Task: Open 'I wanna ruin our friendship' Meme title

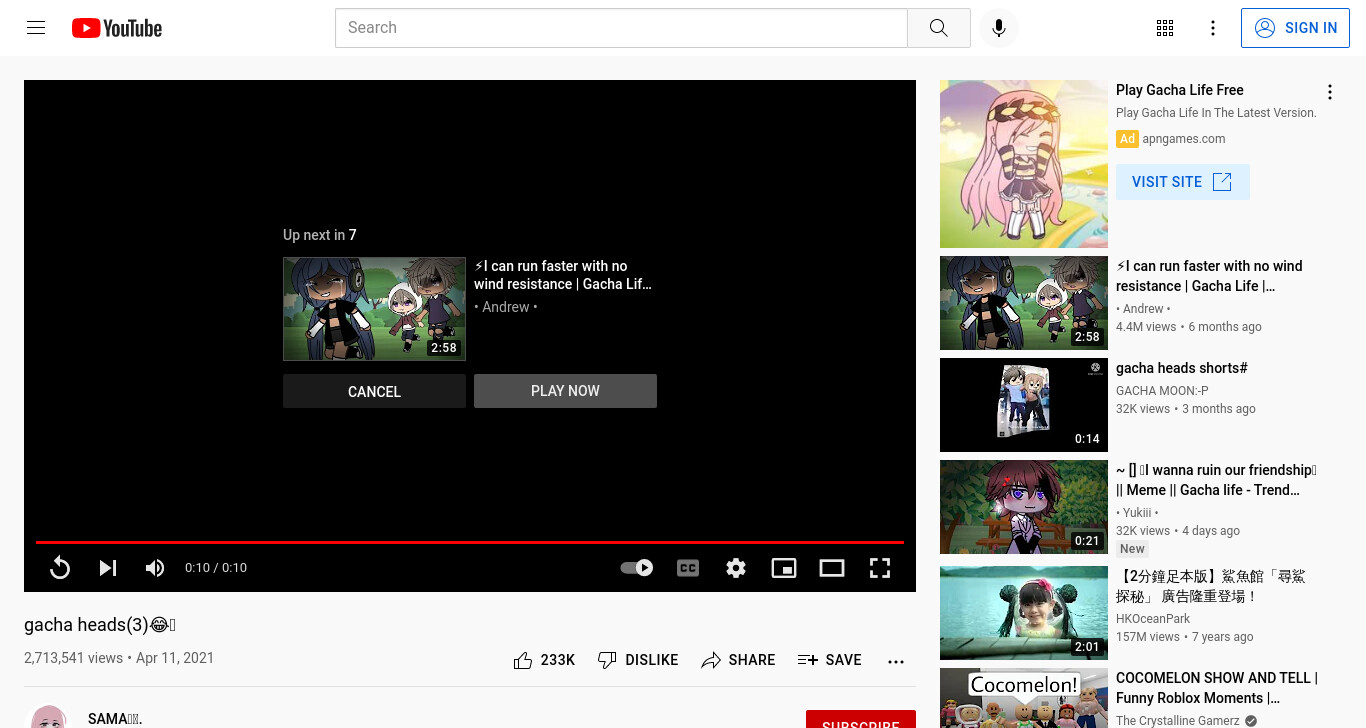Action: coord(1216,480)
